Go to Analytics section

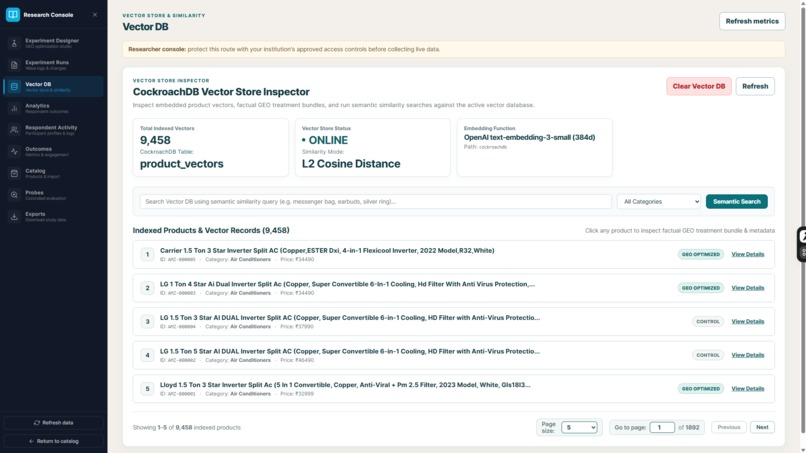click(x=53, y=108)
